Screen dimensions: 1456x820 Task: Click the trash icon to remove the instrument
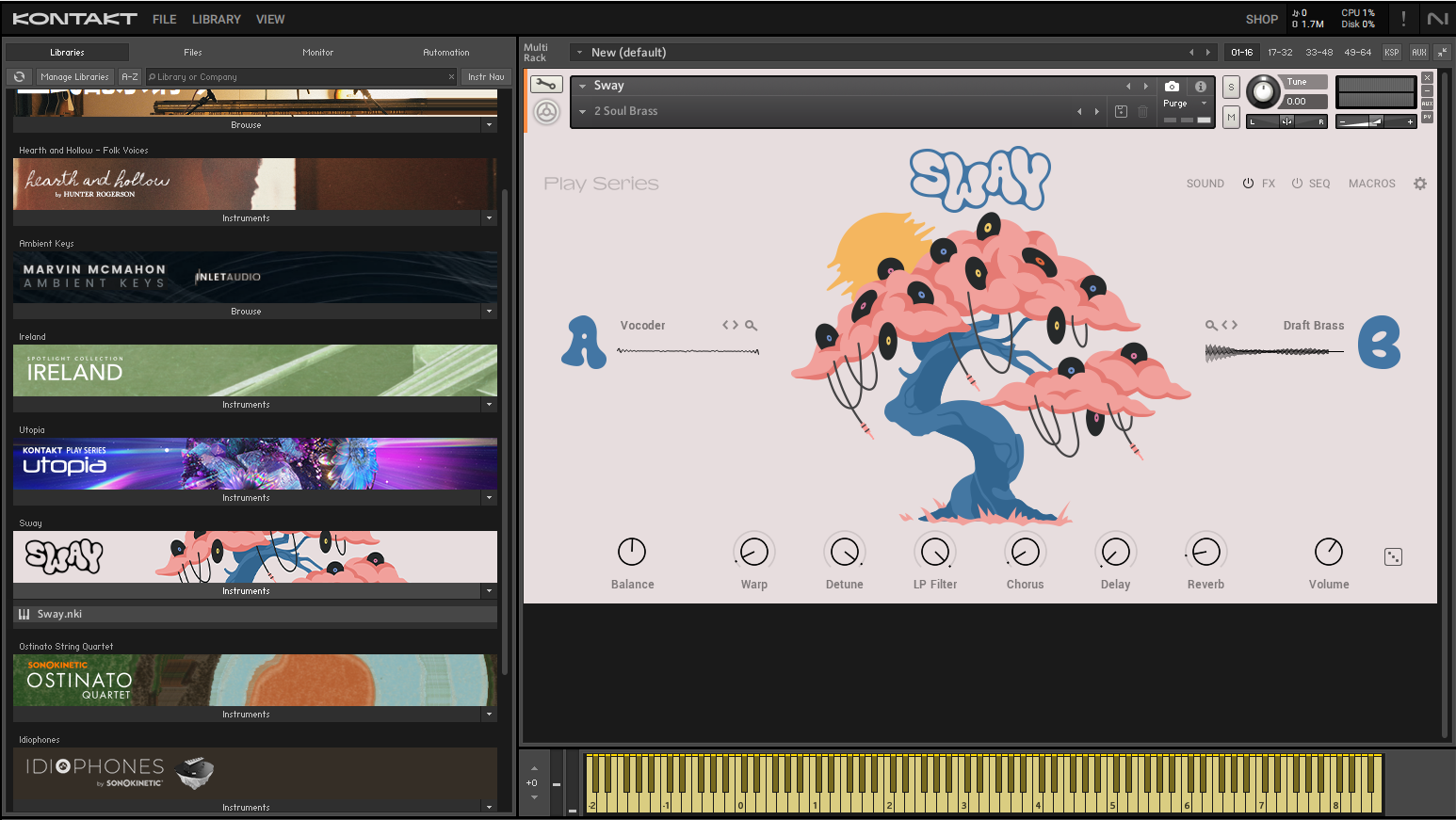[x=1142, y=112]
